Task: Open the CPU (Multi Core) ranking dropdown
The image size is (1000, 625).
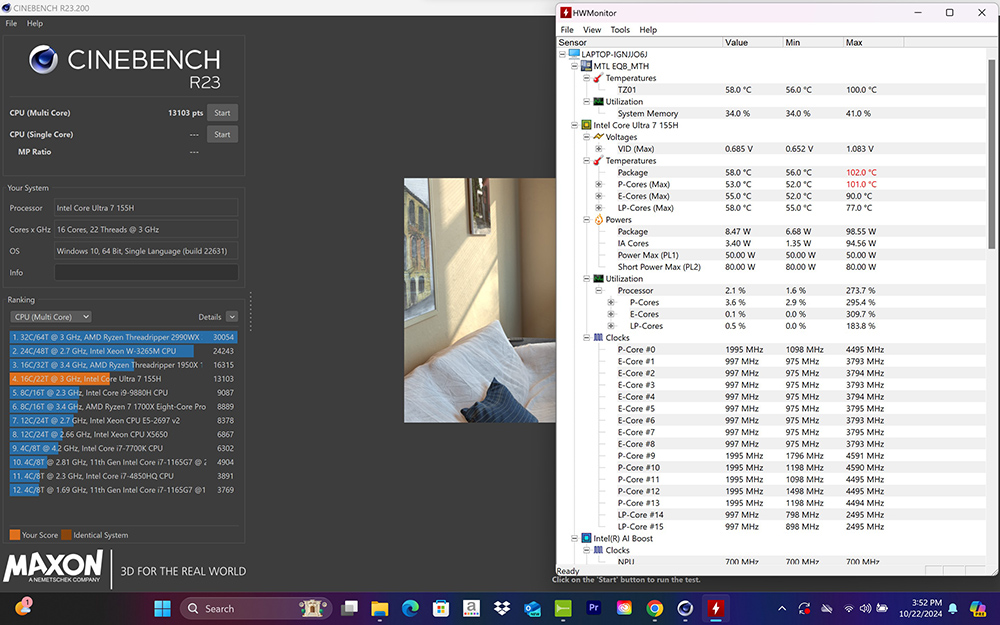Action: (x=51, y=317)
